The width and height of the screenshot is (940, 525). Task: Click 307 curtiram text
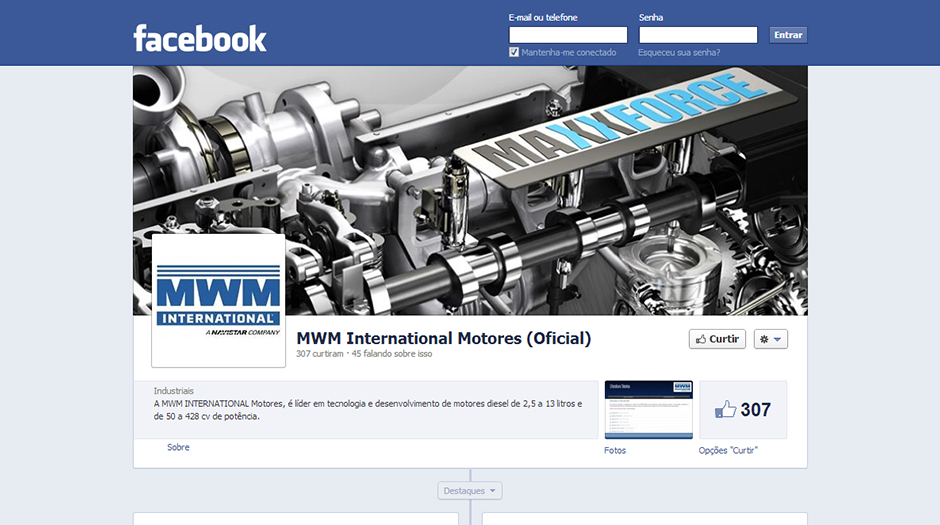click(320, 354)
